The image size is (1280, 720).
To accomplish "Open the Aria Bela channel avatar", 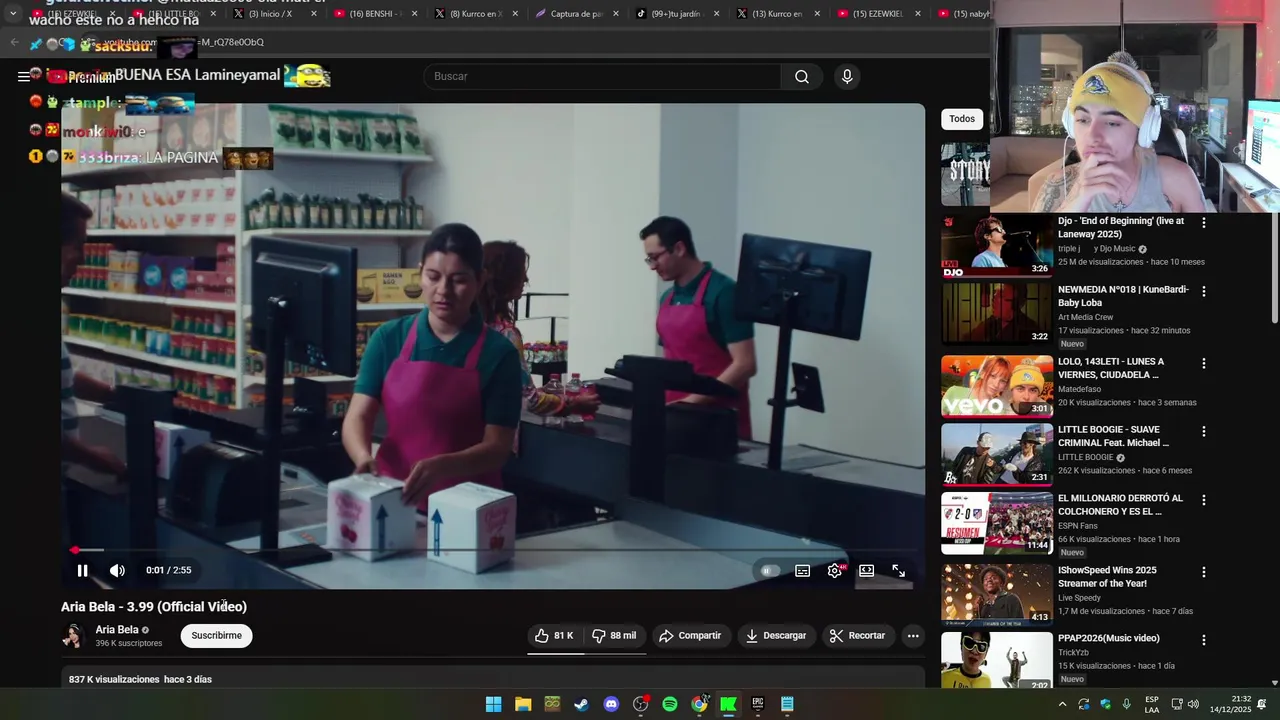I will coord(73,636).
